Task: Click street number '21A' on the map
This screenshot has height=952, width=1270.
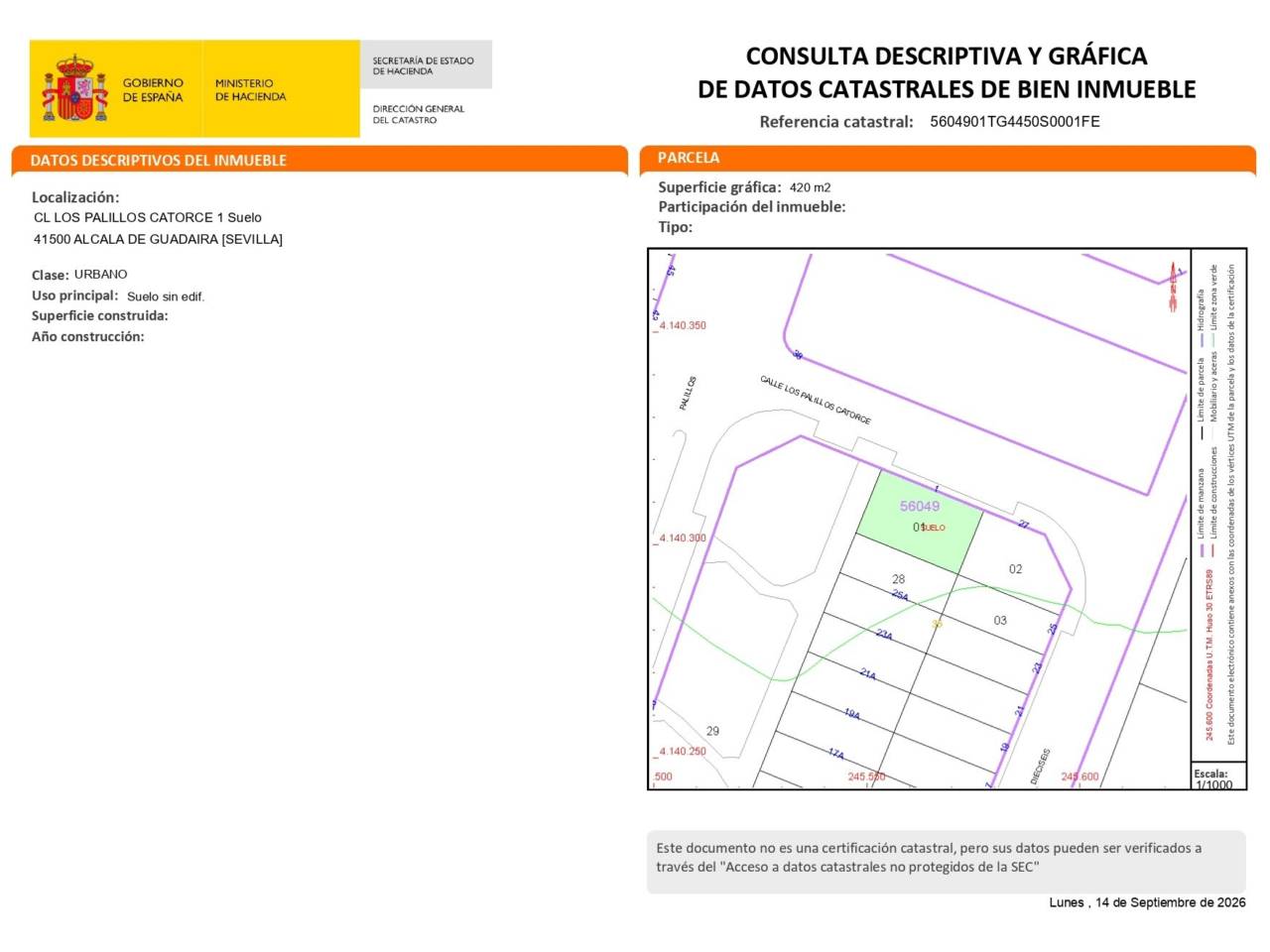Action: 867,674
